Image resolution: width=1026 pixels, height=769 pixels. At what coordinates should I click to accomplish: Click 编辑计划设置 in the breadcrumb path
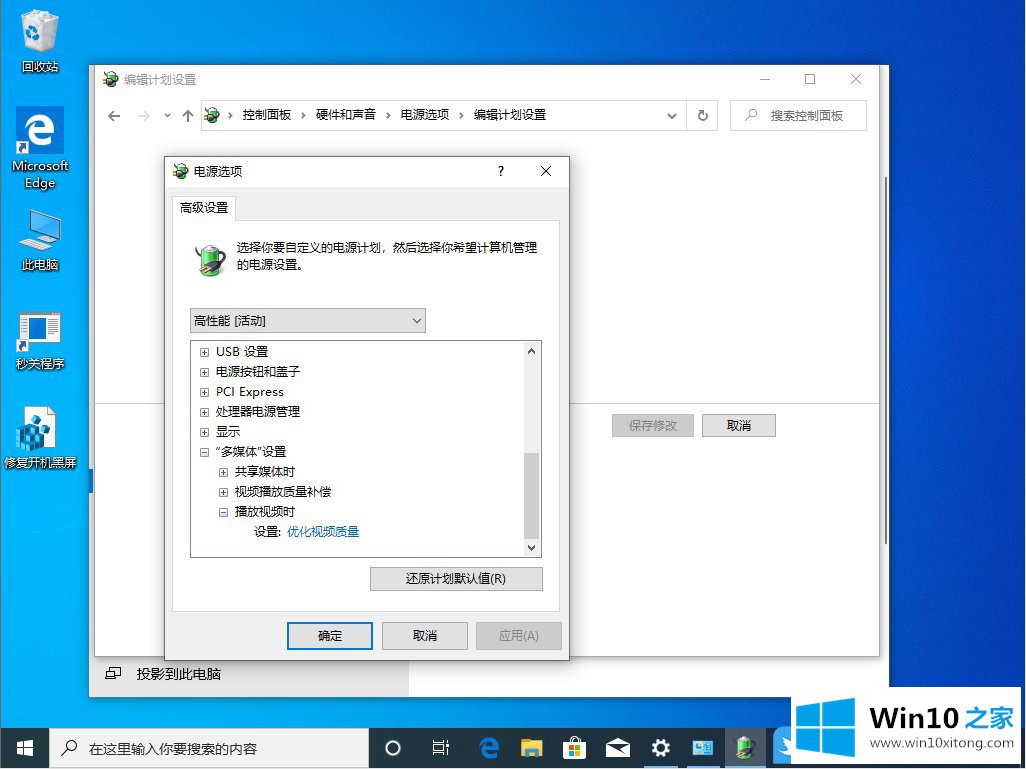[x=510, y=115]
